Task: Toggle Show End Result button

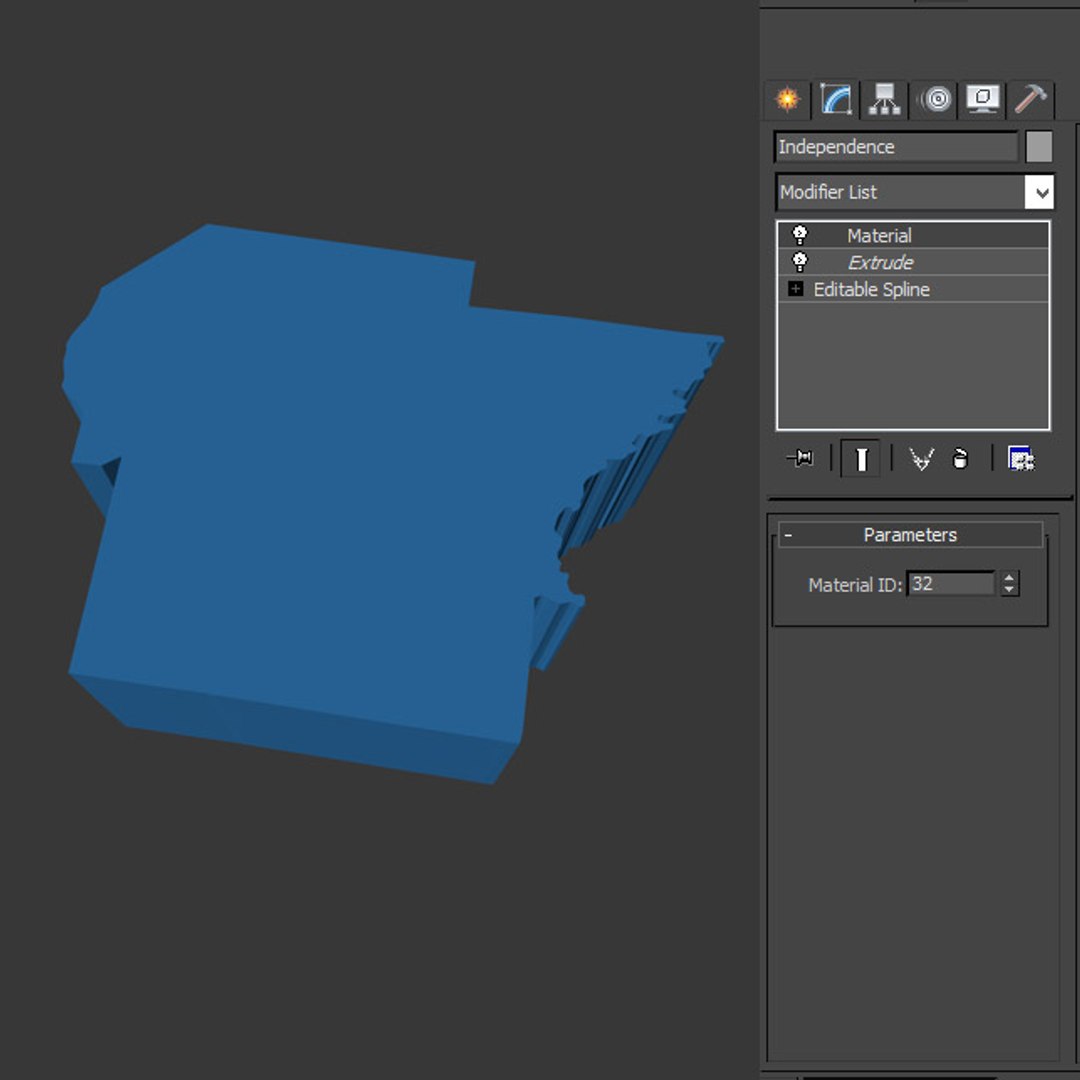Action: point(860,458)
